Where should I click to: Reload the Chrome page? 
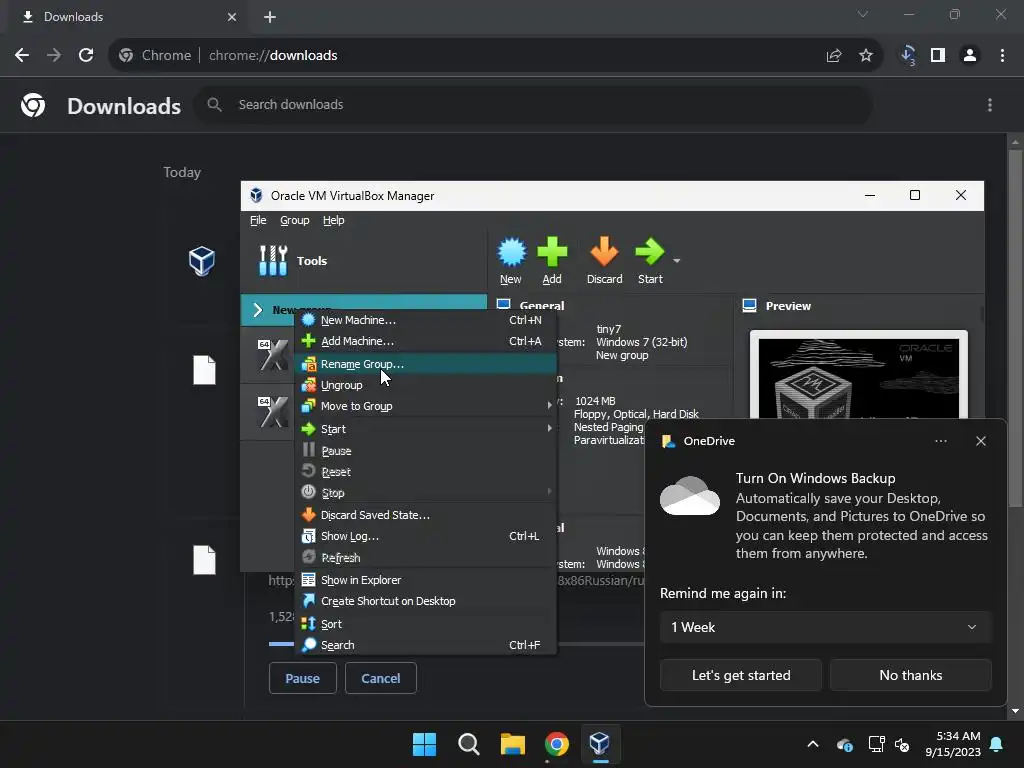click(x=86, y=56)
